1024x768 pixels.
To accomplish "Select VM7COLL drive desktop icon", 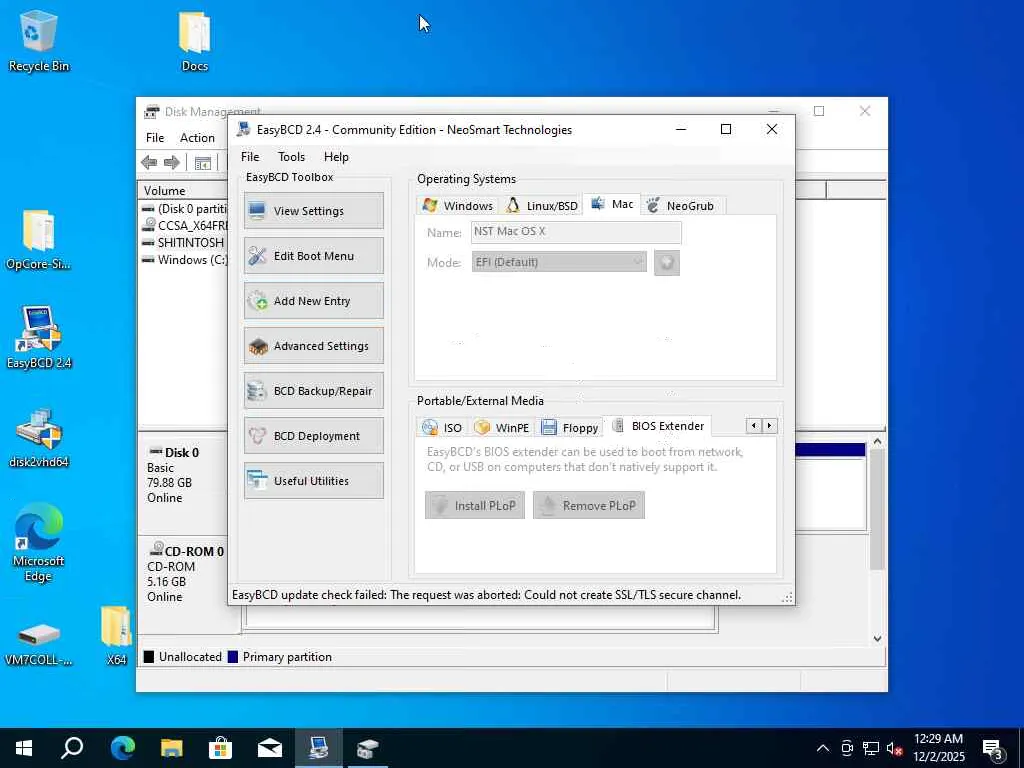I will 39,643.
